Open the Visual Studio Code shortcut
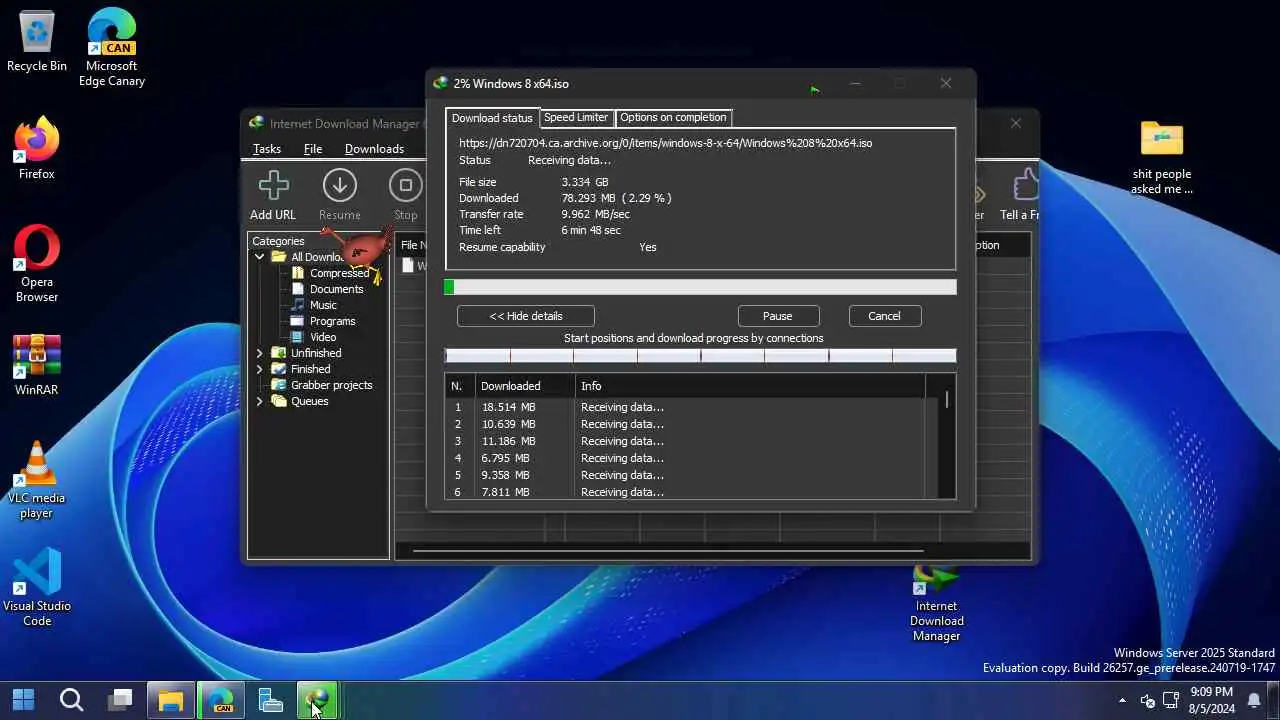 point(37,588)
